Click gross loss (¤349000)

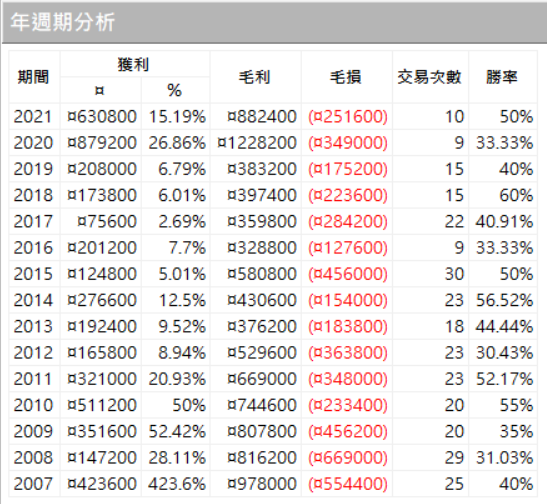coord(348,143)
